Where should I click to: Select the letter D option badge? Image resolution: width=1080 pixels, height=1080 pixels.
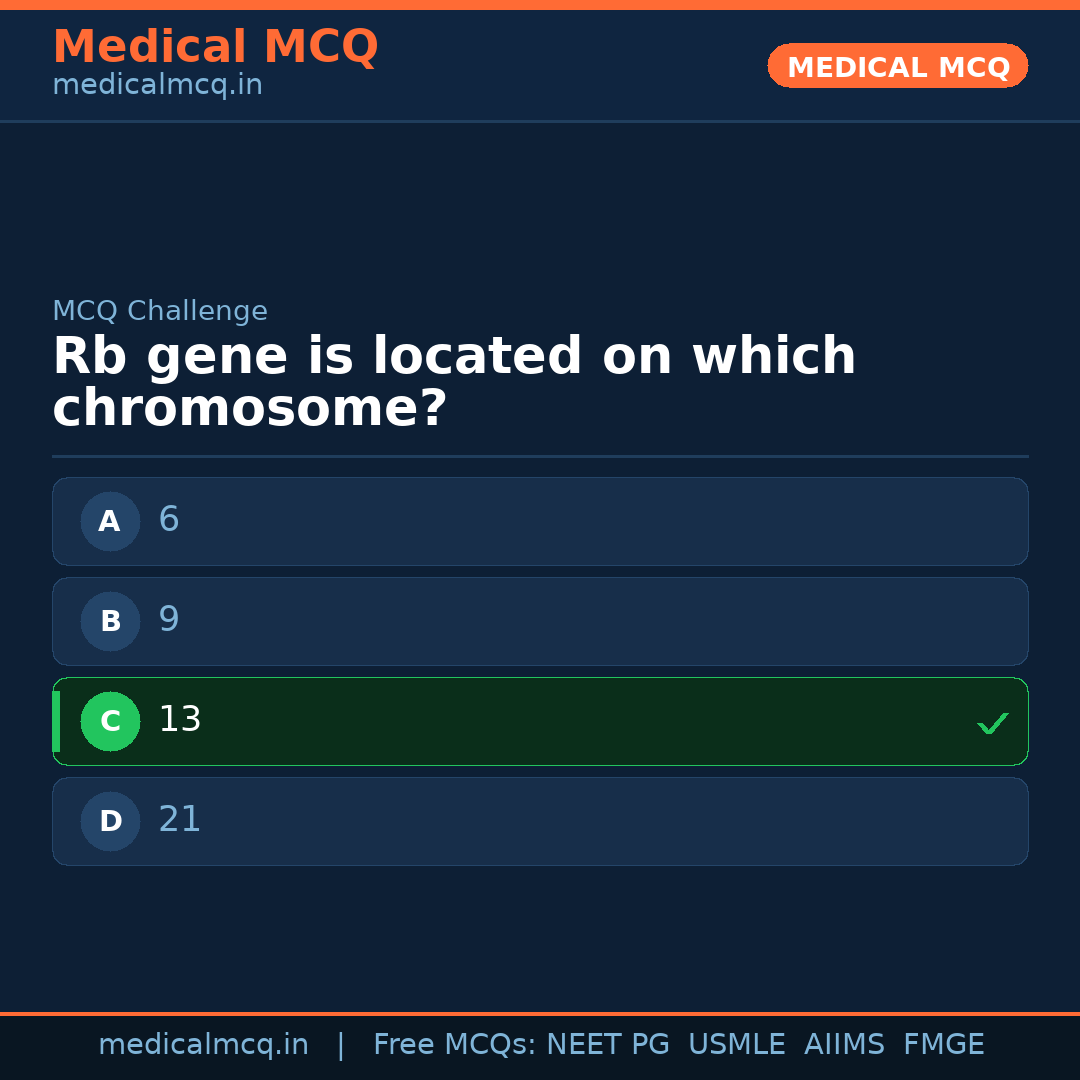[110, 821]
